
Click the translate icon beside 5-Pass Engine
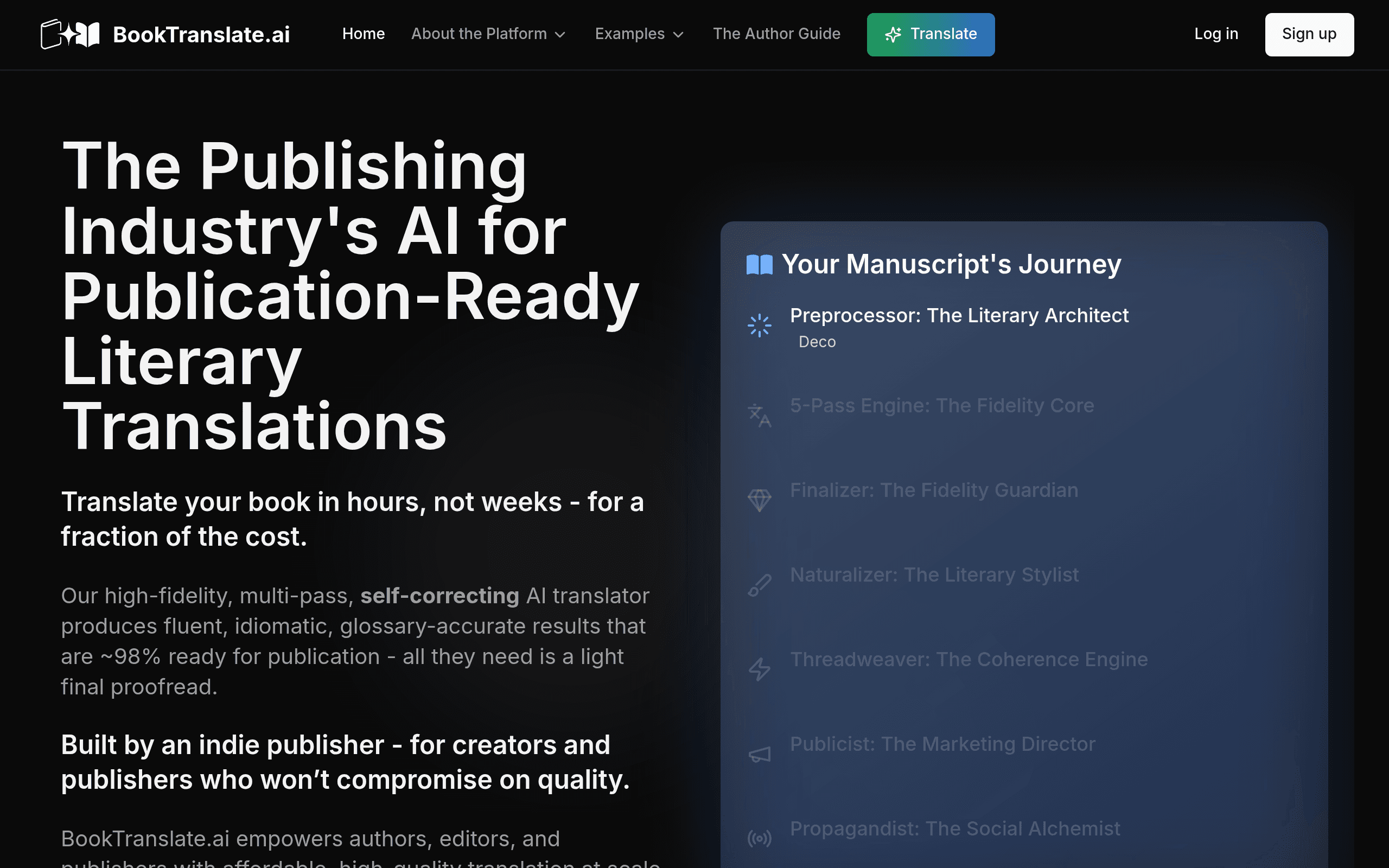(x=760, y=416)
